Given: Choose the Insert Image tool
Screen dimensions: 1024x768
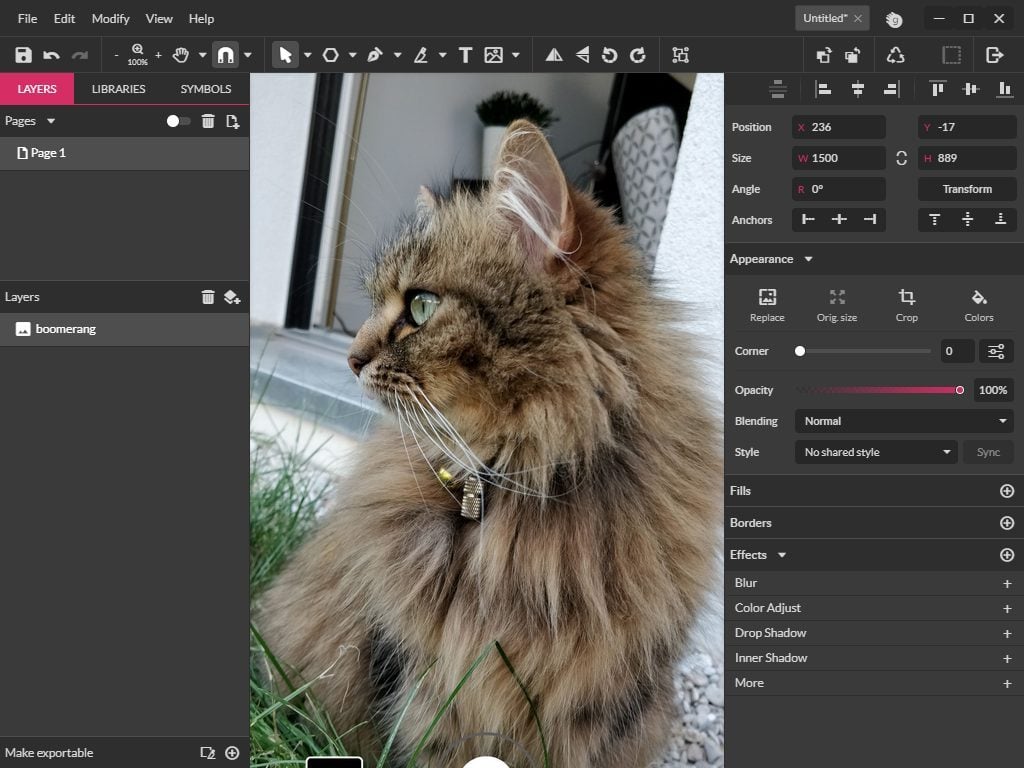Looking at the screenshot, I should point(494,55).
